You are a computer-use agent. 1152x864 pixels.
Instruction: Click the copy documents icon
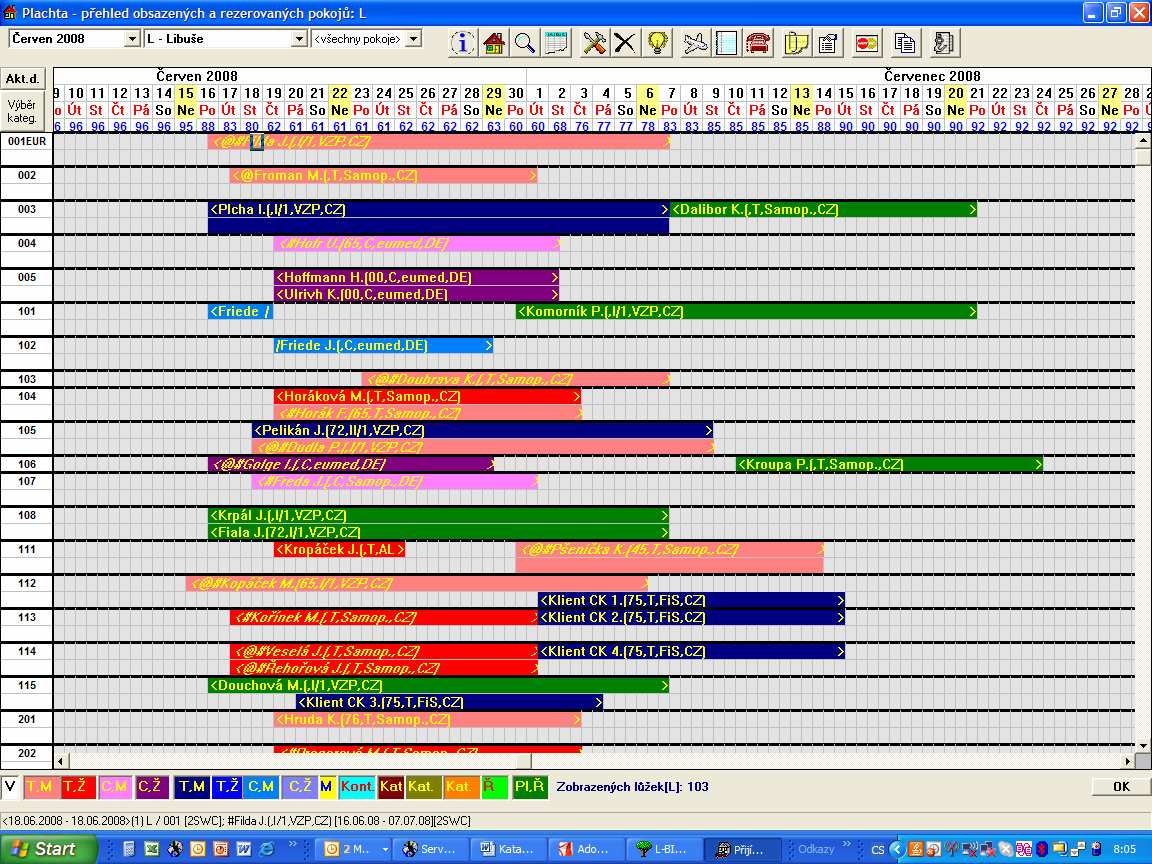tap(906, 43)
